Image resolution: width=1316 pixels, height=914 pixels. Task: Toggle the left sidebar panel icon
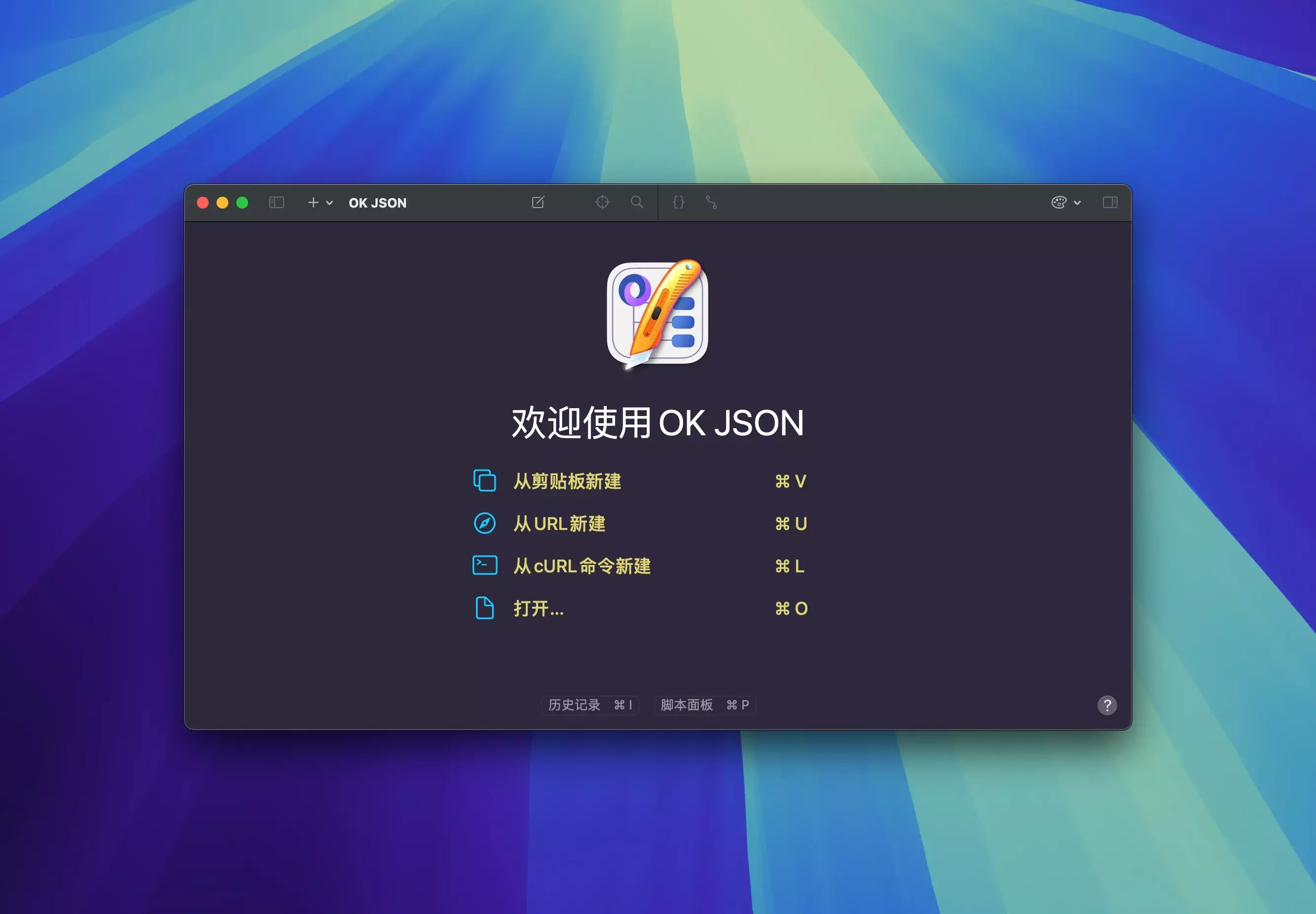tap(276, 202)
